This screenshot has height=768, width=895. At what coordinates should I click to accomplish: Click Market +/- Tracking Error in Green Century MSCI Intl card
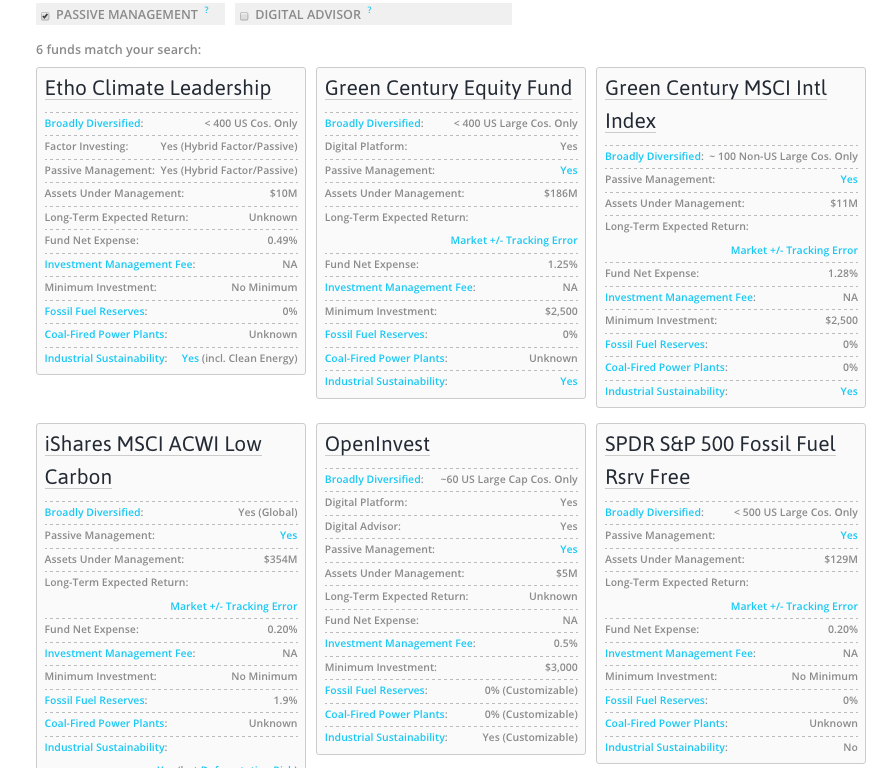coord(794,250)
